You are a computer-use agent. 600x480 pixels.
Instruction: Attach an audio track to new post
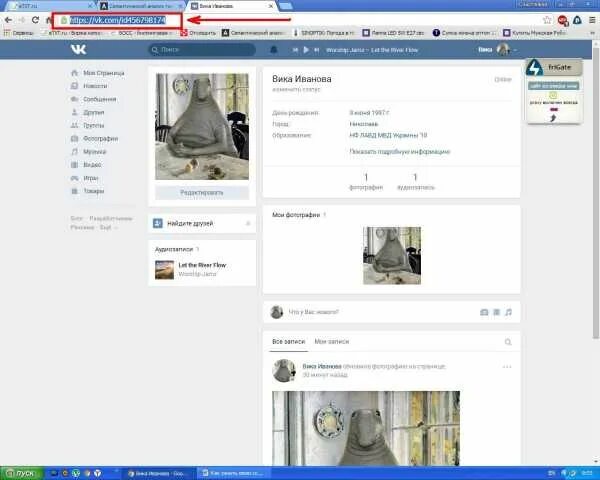[x=508, y=312]
